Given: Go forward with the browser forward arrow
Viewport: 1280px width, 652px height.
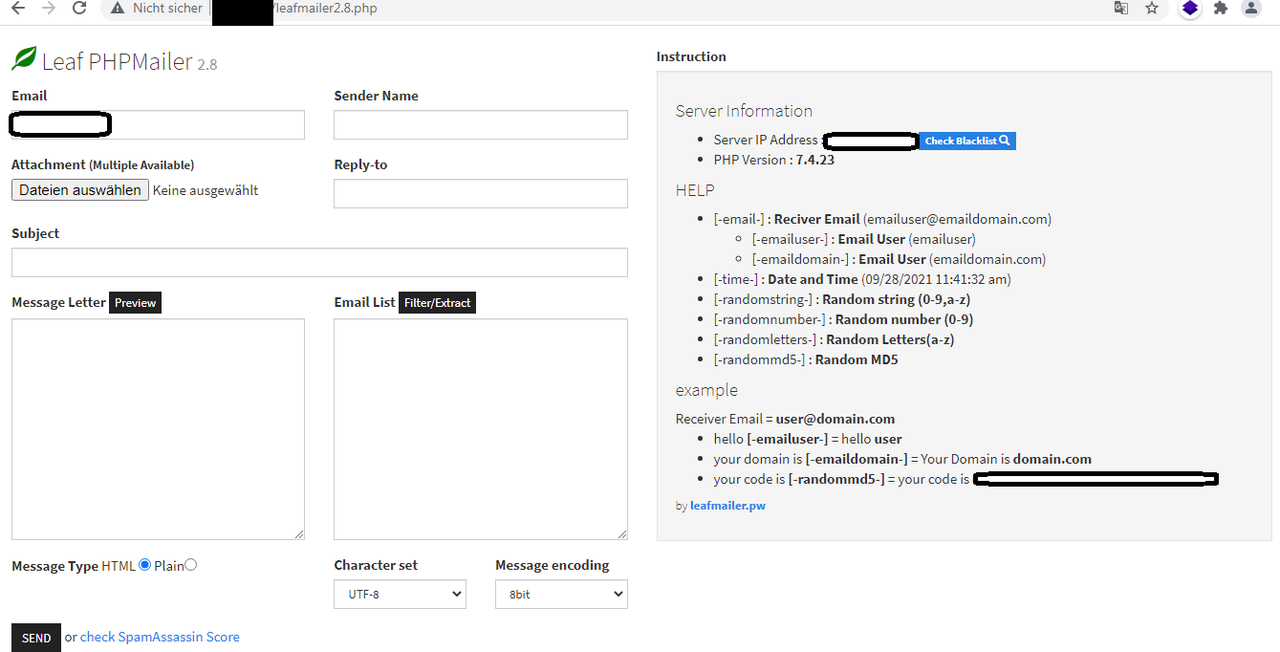Looking at the screenshot, I should (48, 8).
